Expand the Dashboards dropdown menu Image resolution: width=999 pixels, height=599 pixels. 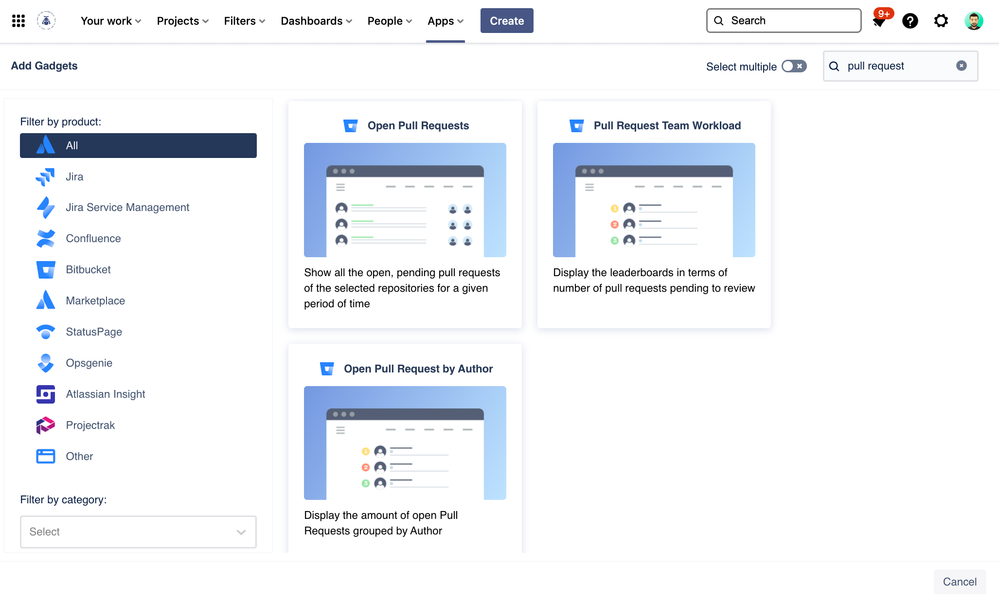tap(317, 21)
